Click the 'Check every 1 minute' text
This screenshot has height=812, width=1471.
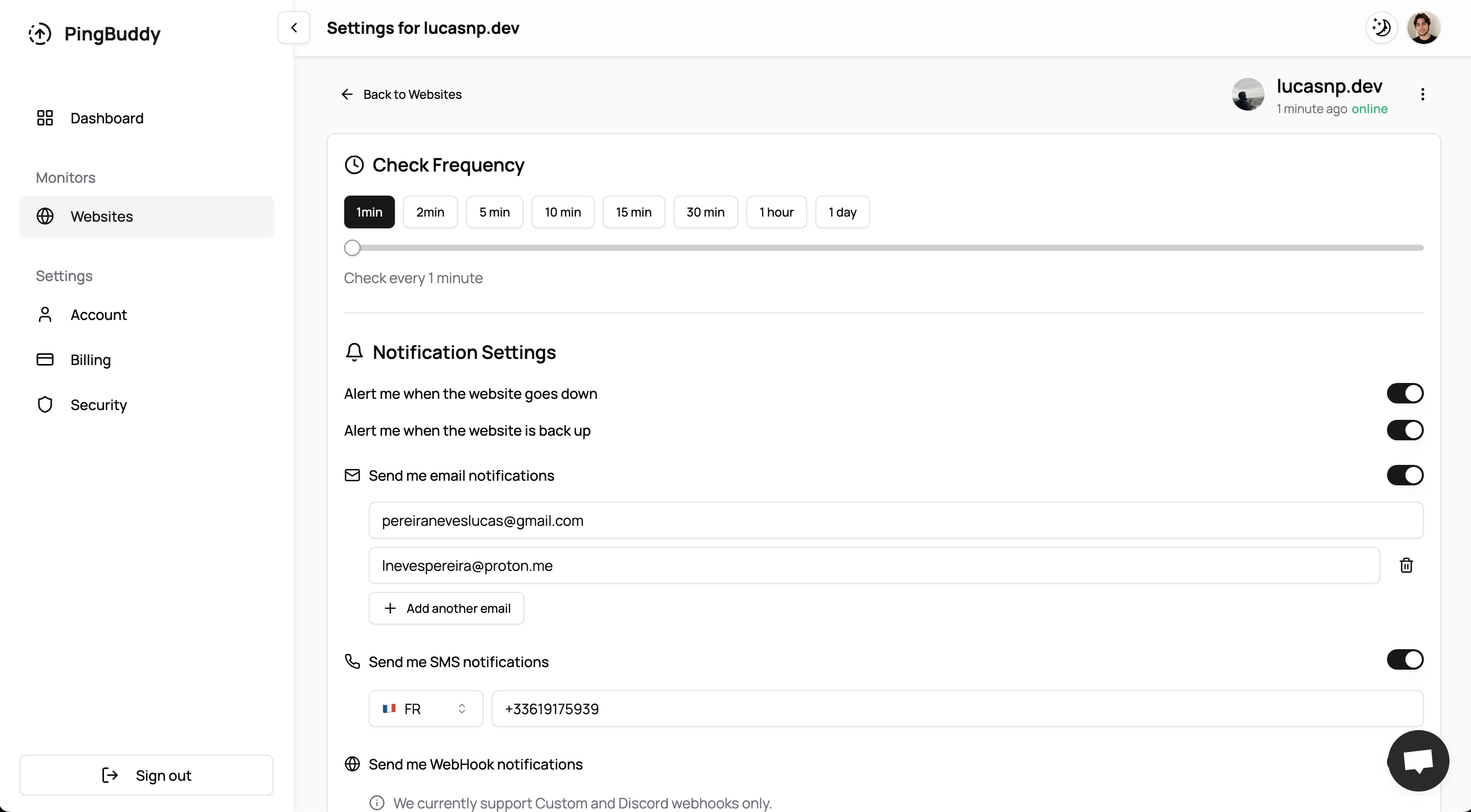(413, 278)
